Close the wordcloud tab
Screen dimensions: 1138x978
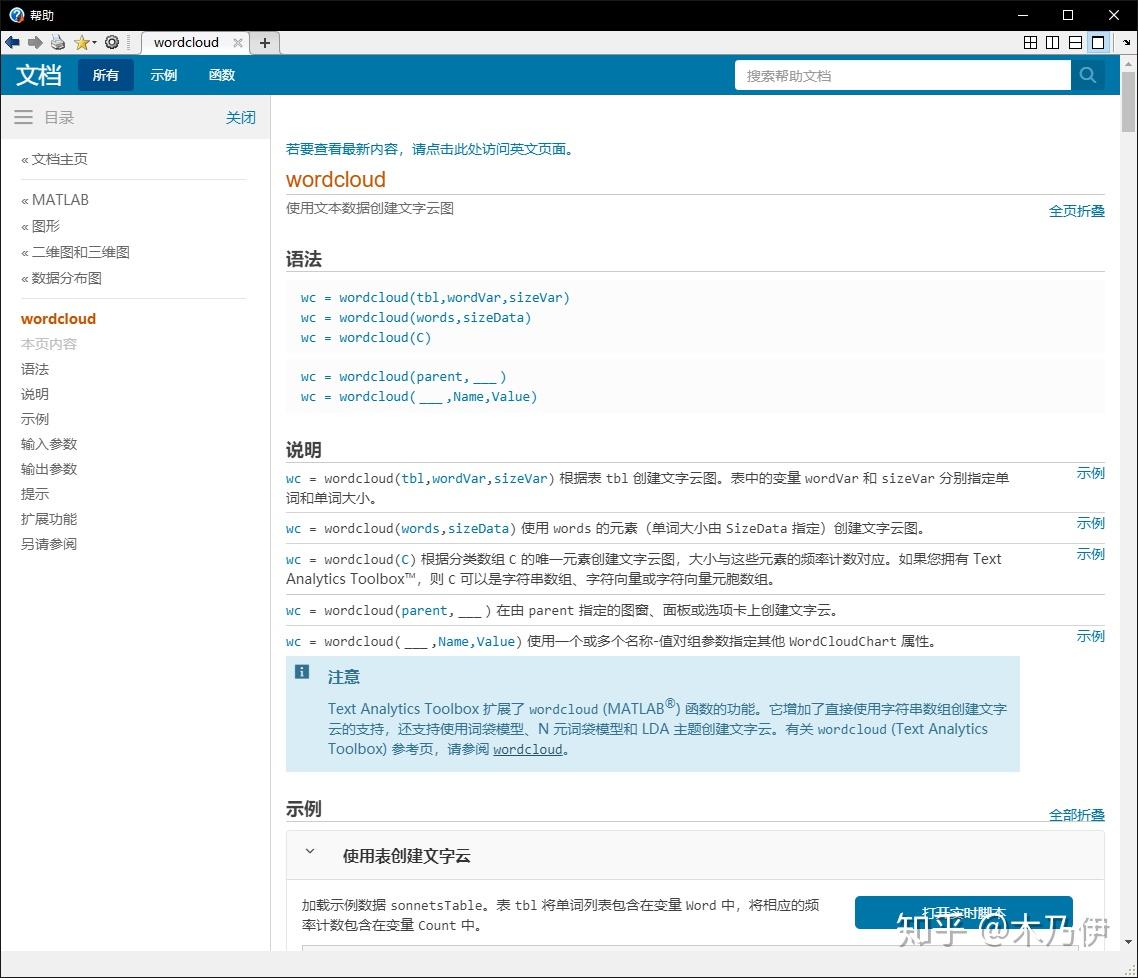(237, 43)
